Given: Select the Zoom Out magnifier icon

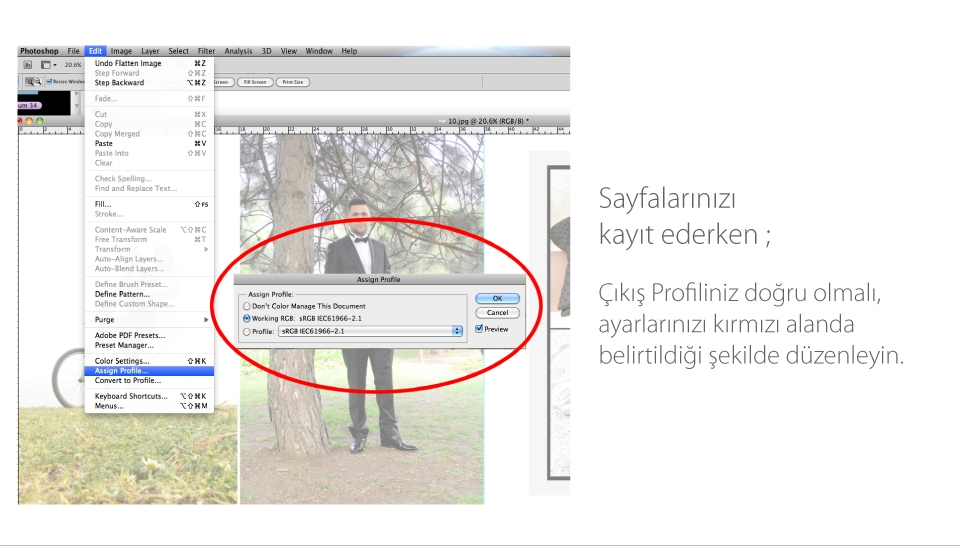Looking at the screenshot, I should pyautogui.click(x=38, y=81).
